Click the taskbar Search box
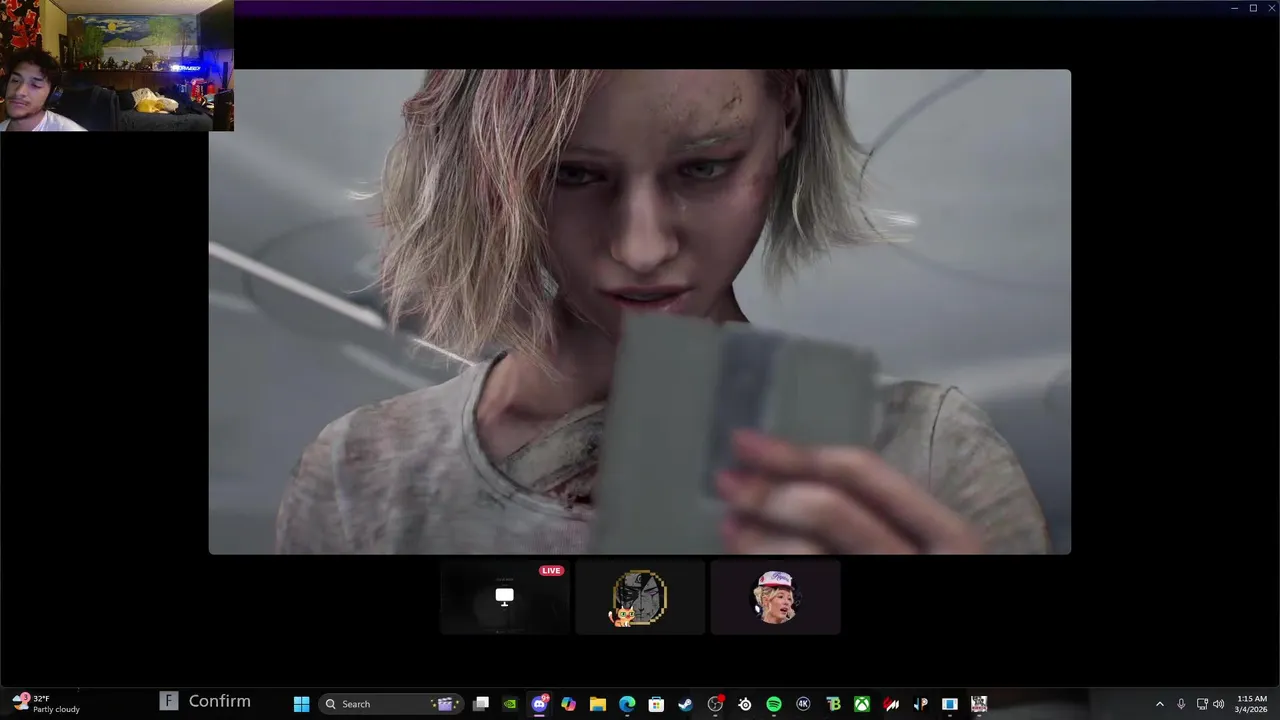Image resolution: width=1280 pixels, height=720 pixels. point(391,704)
